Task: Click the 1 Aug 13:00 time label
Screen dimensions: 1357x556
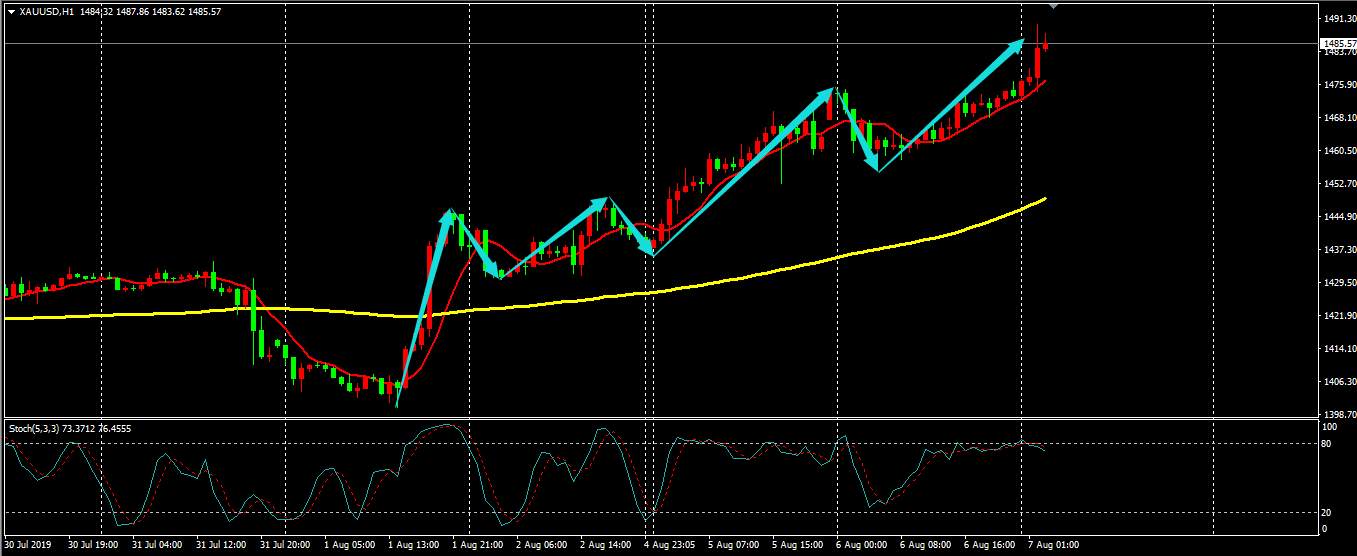Action: click(414, 546)
